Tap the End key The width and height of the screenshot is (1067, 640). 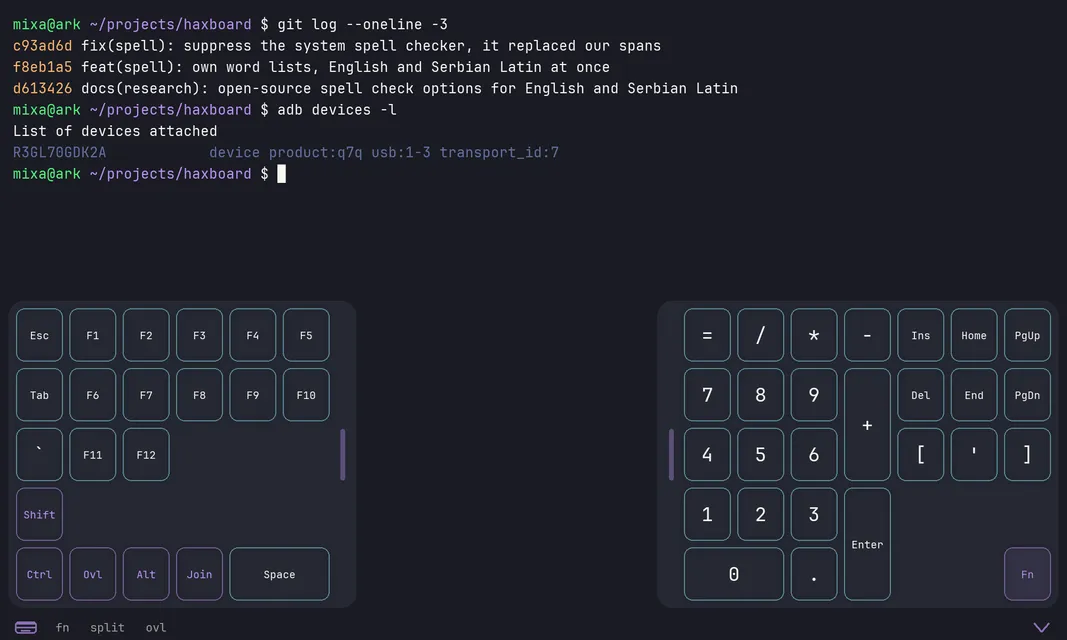click(x=974, y=394)
